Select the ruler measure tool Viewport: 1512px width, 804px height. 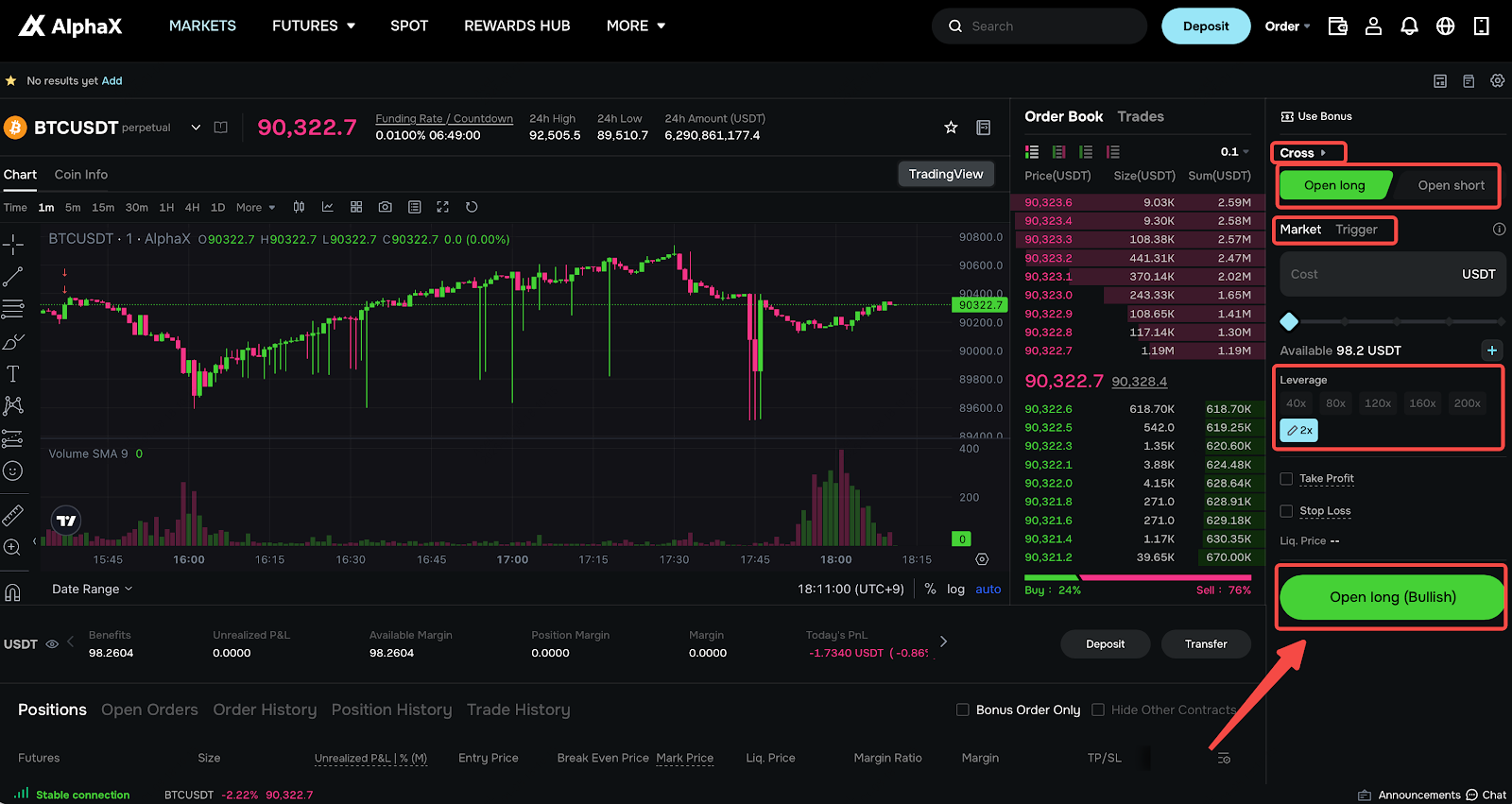pyautogui.click(x=13, y=515)
